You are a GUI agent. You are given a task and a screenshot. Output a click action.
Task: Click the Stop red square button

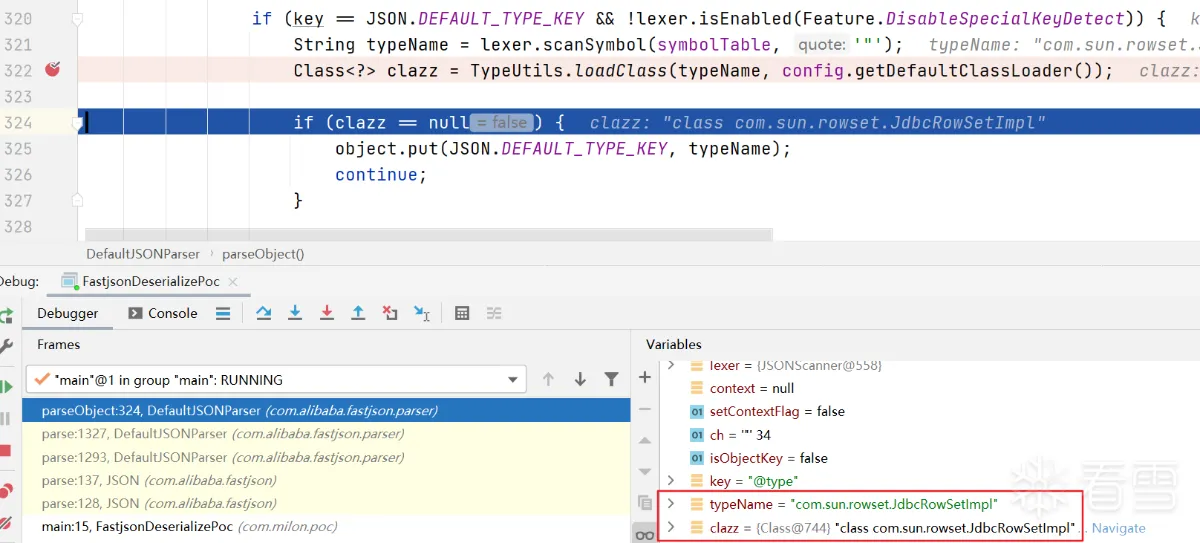6,450
